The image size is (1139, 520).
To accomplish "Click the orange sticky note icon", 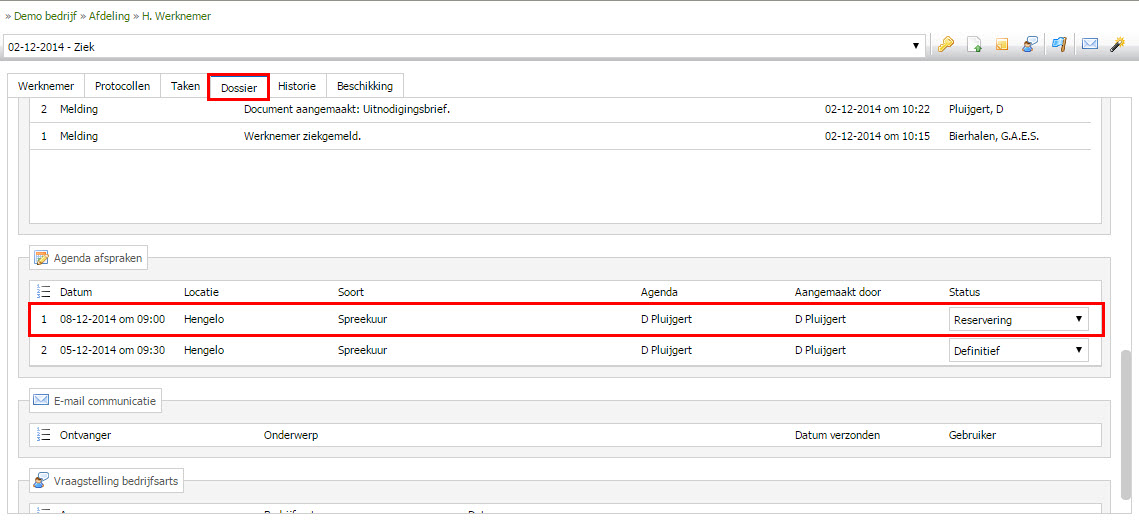I will (1001, 45).
